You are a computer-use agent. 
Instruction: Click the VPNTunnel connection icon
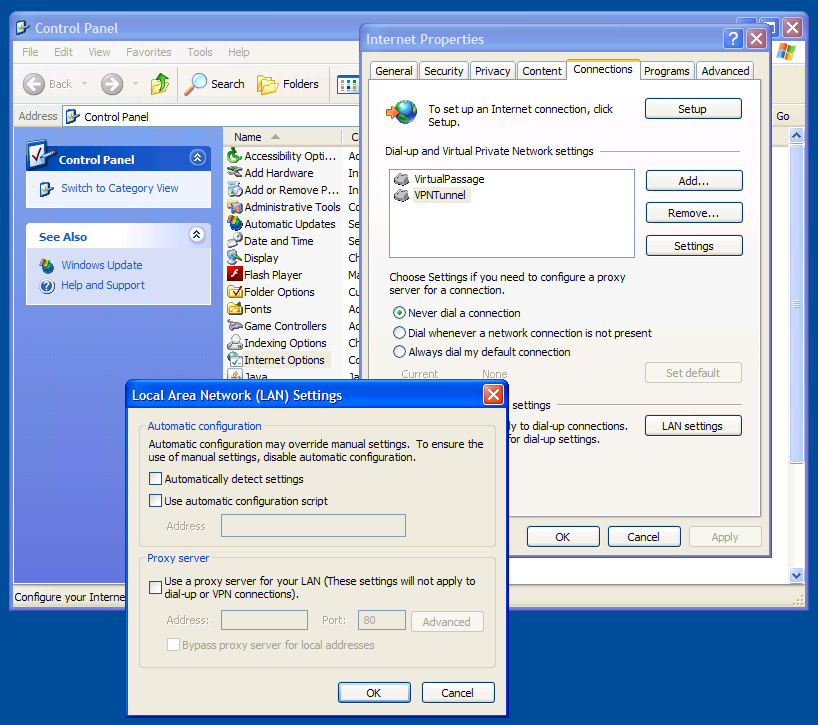point(401,196)
